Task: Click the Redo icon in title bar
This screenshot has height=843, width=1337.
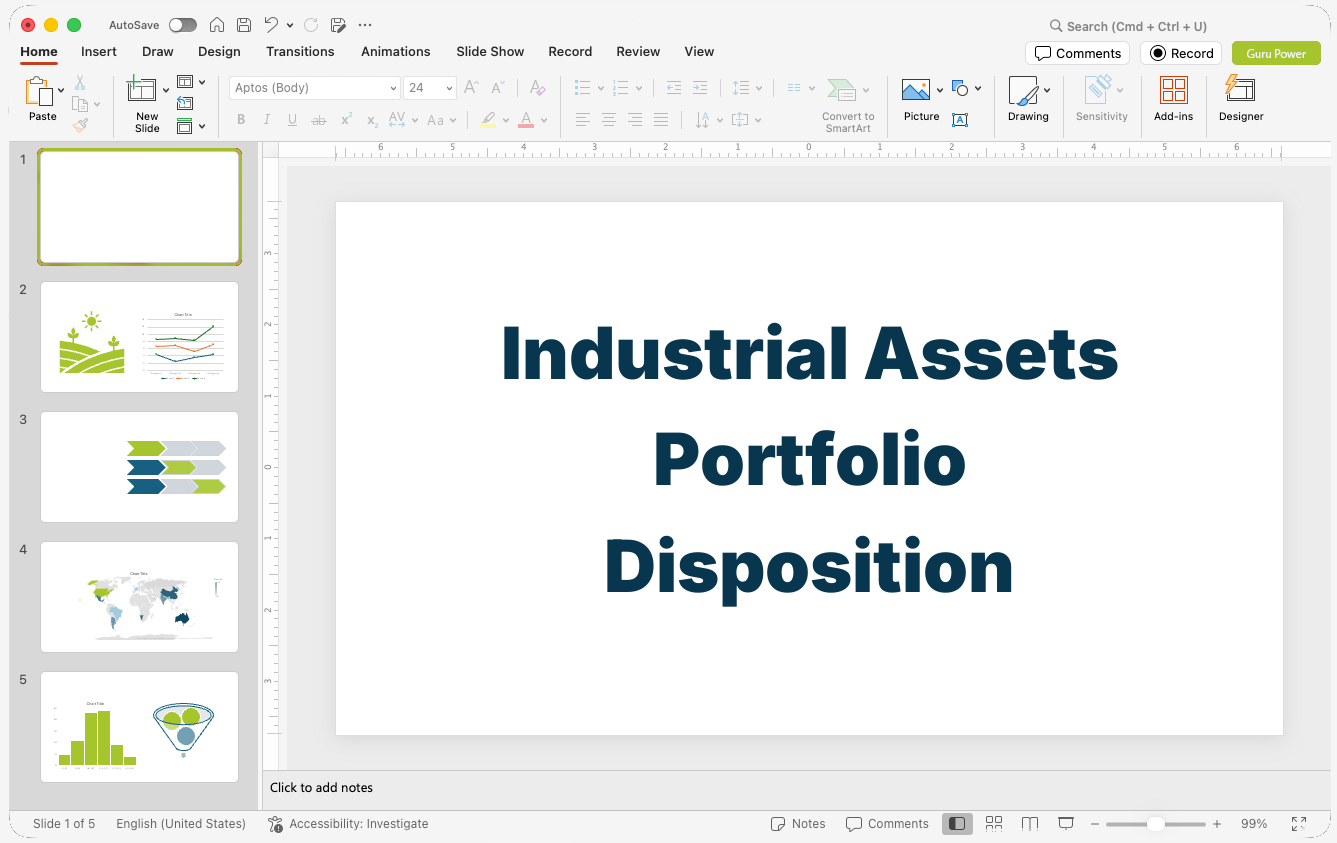Action: coord(311,25)
